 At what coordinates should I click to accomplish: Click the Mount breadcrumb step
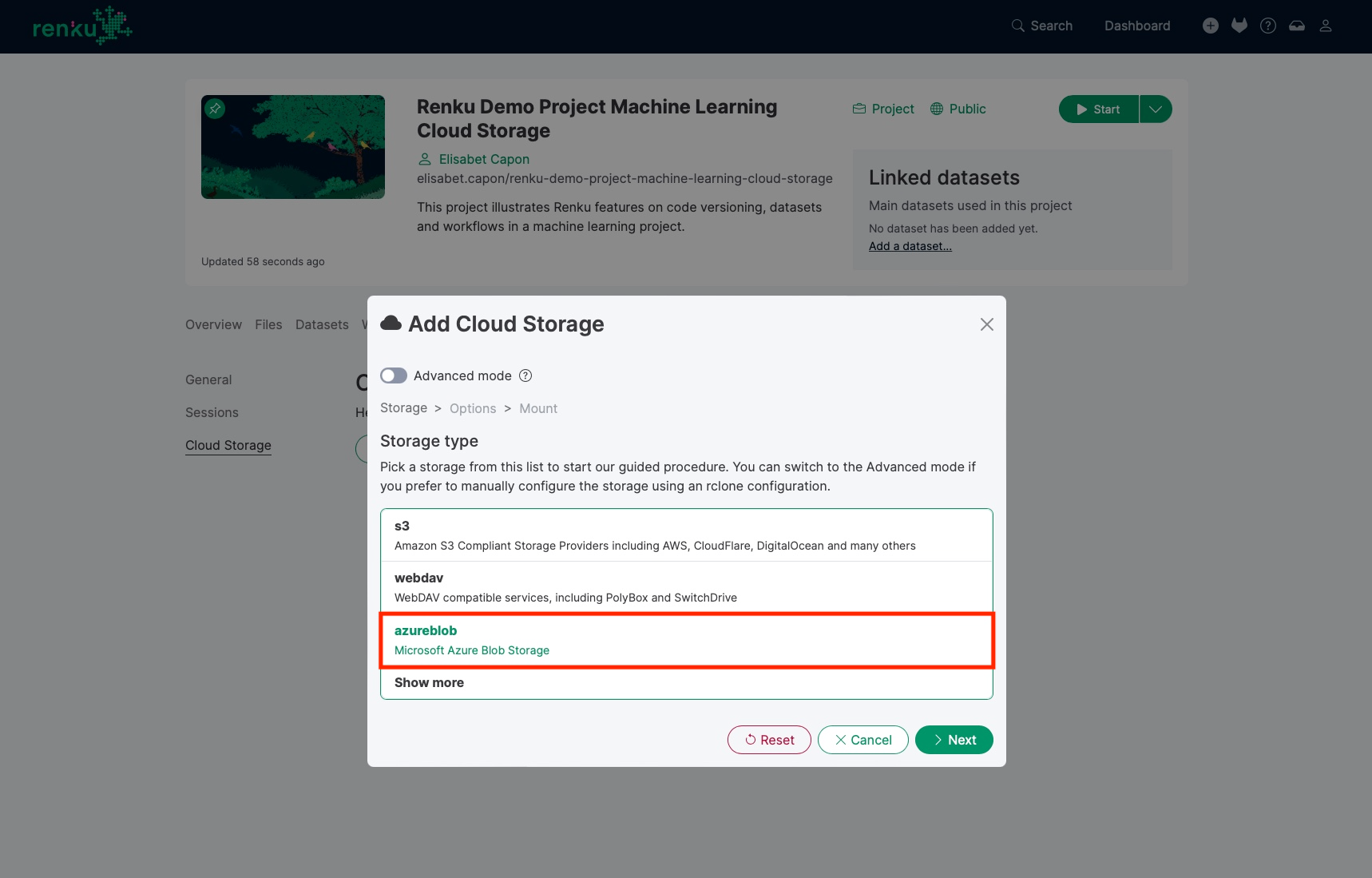click(x=538, y=408)
